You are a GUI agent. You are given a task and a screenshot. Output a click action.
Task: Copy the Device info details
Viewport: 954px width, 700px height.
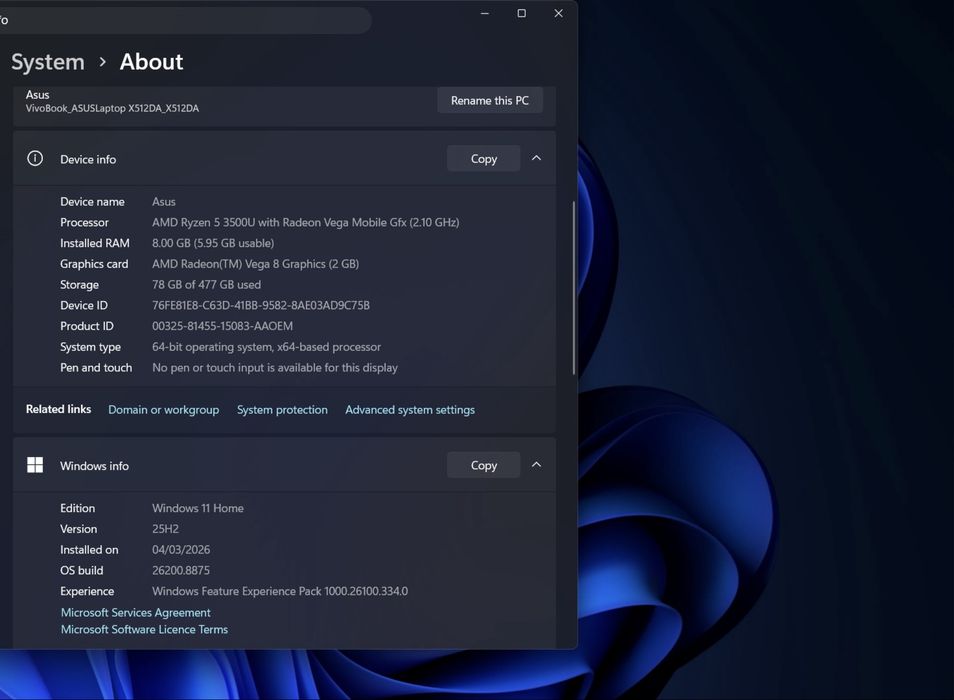click(x=484, y=159)
